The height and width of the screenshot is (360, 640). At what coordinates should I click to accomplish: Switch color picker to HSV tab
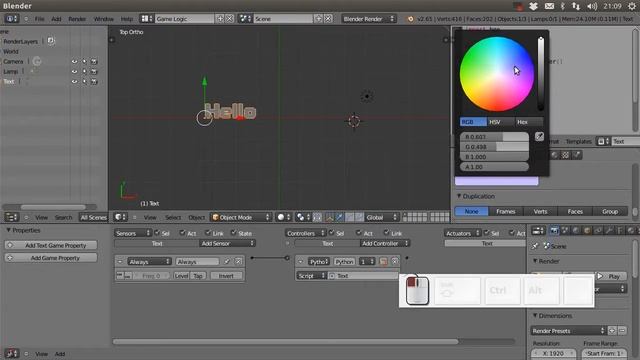pyautogui.click(x=501, y=122)
